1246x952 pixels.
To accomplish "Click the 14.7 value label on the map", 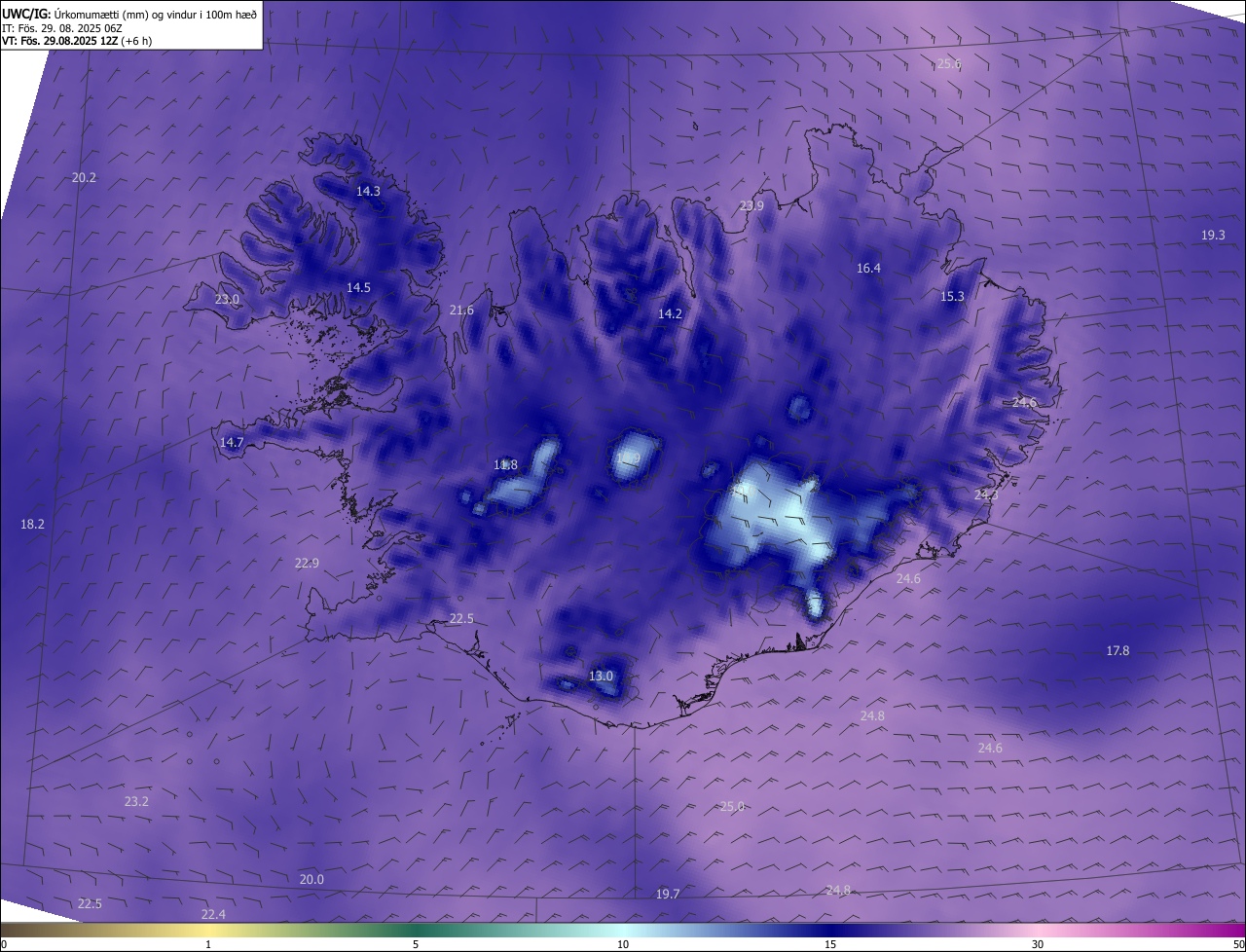I will pos(232,443).
